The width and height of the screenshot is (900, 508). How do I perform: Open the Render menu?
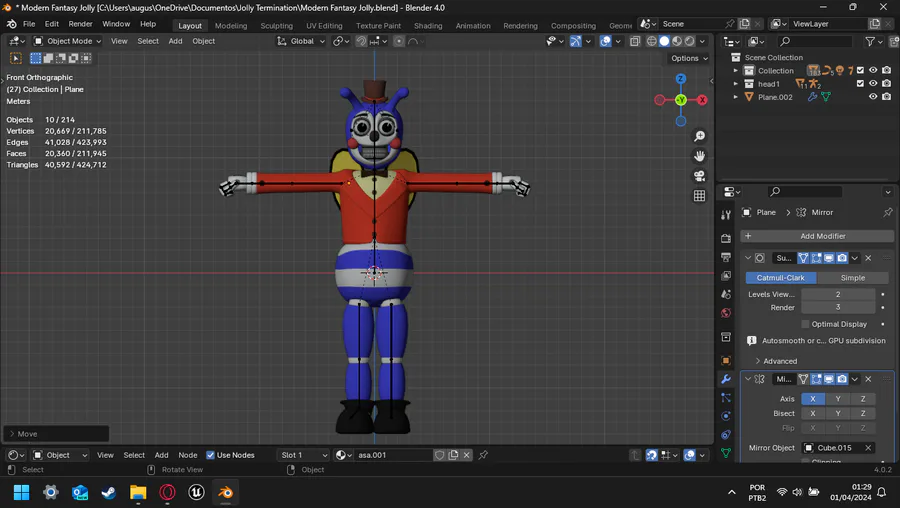point(80,24)
